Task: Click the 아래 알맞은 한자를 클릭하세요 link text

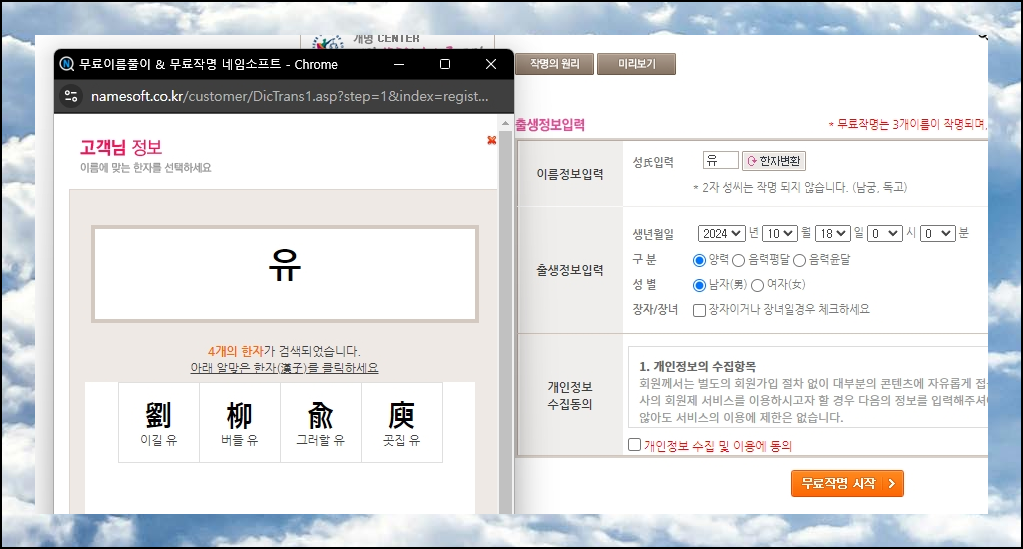Action: click(284, 368)
